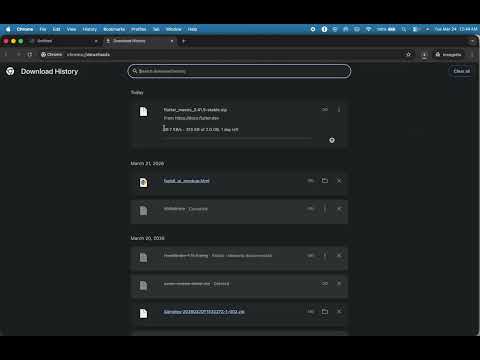The image size is (480, 360).
Task: Remove the March 20 failed download entry
Action: tap(339, 256)
